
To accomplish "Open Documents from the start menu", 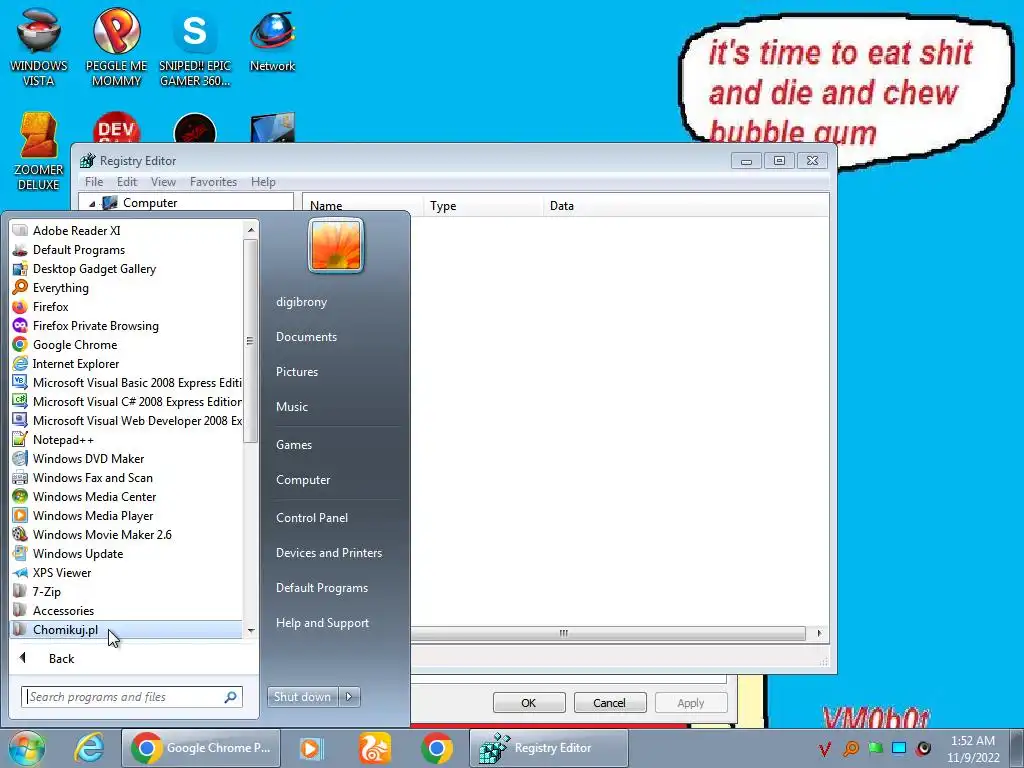I will tap(306, 337).
